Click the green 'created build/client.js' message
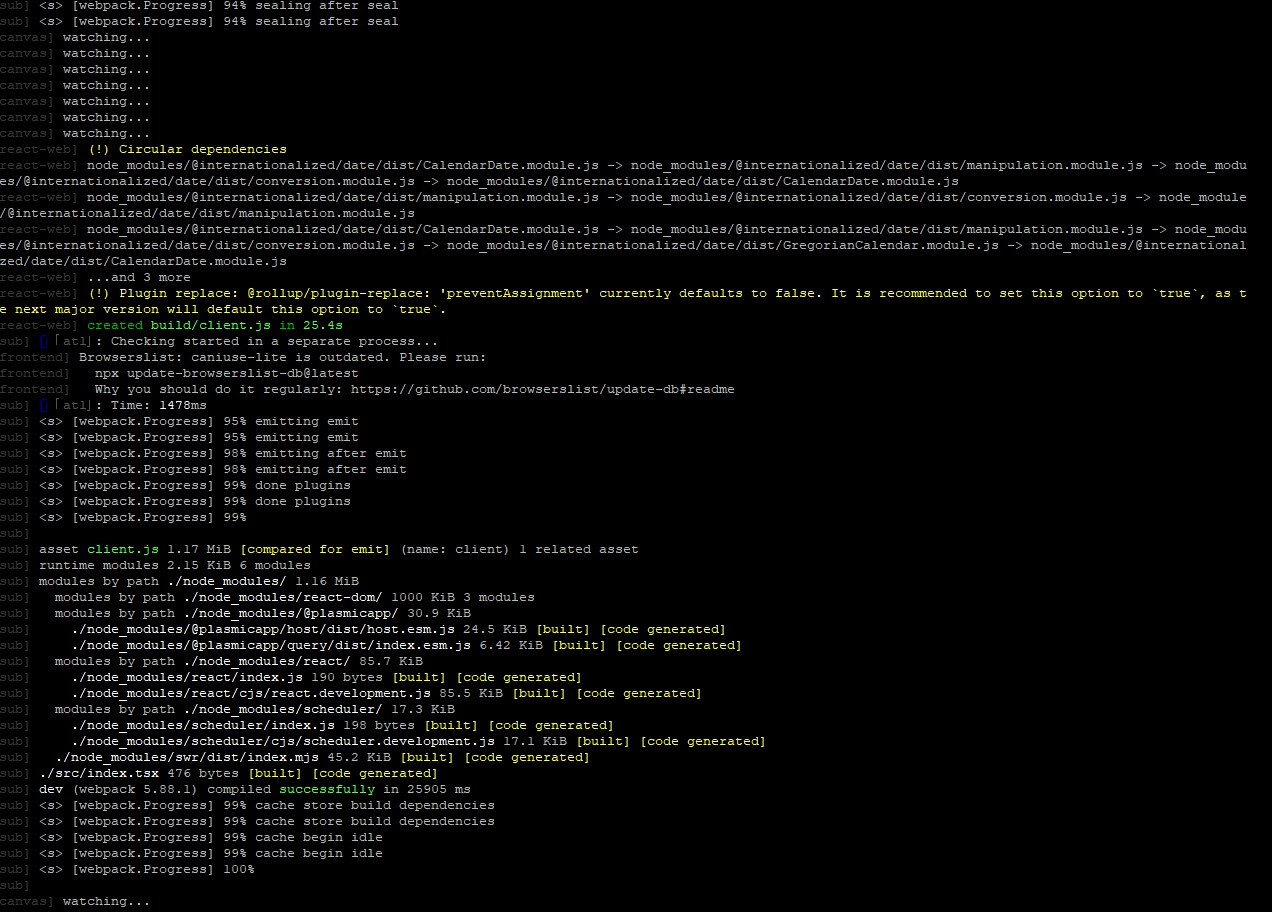Screen dimensions: 1272x912 215,325
